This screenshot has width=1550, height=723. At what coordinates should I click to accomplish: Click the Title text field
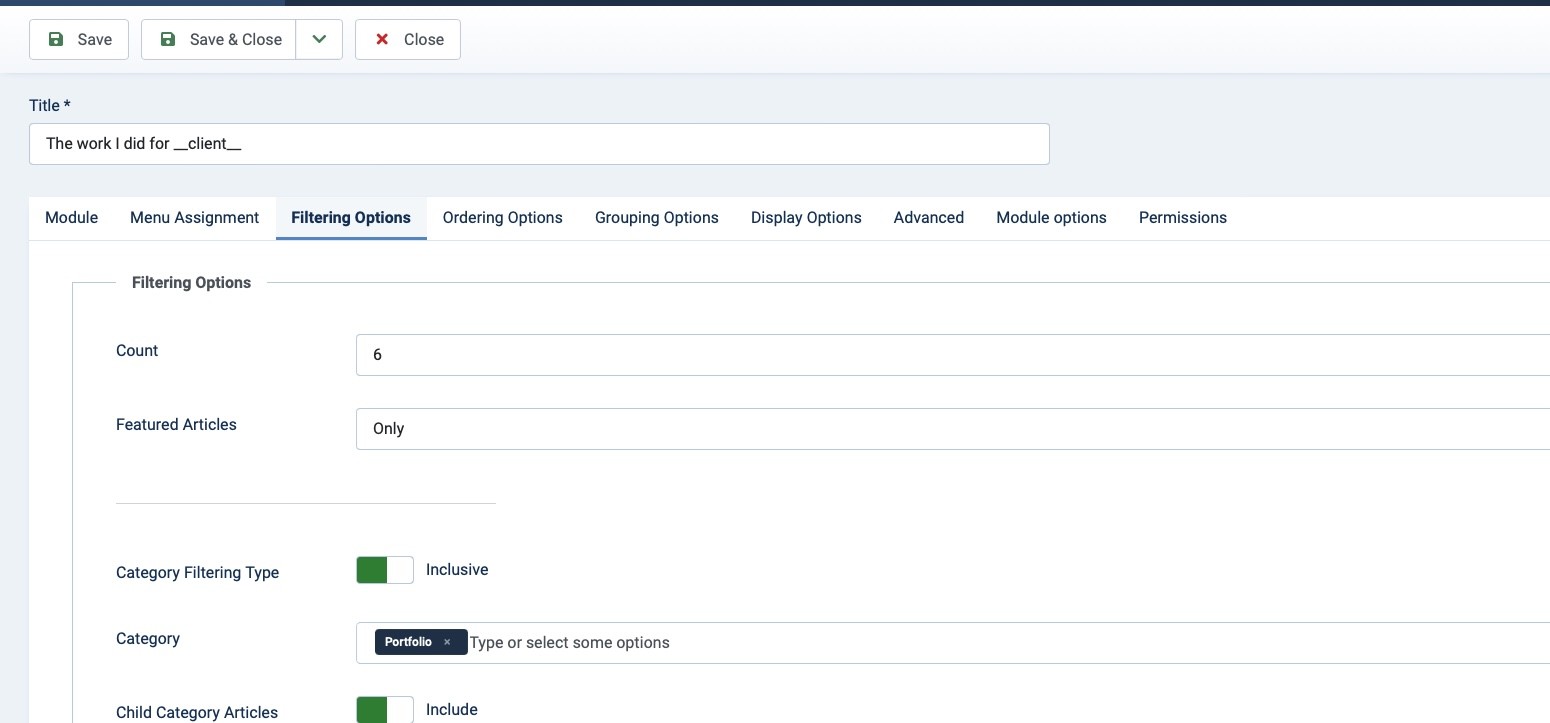tap(539, 144)
